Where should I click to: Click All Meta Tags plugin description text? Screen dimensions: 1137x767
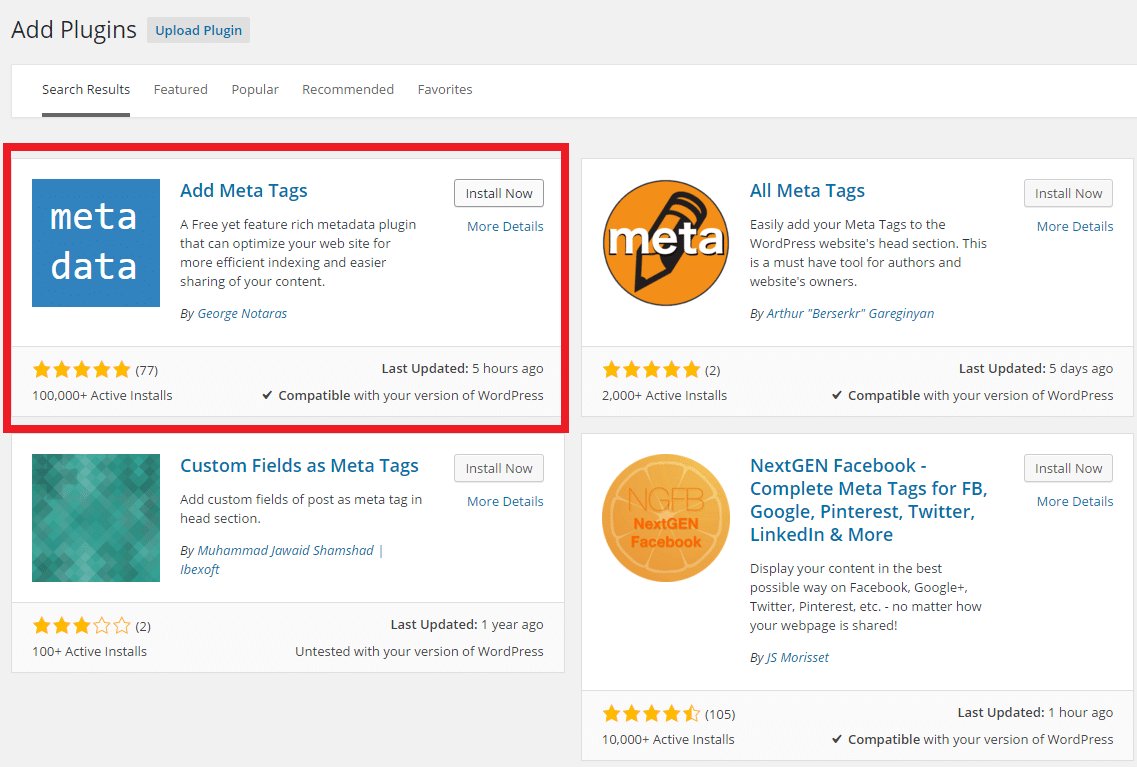click(x=868, y=253)
